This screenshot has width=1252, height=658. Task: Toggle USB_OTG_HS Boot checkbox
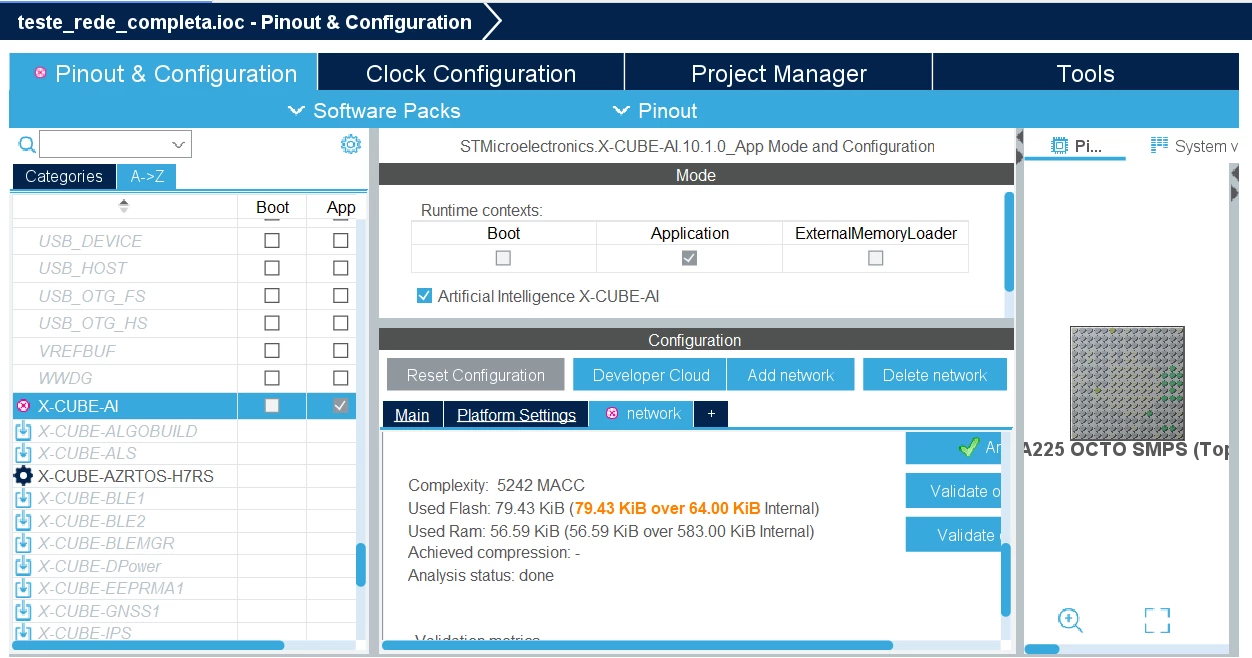pyautogui.click(x=272, y=323)
